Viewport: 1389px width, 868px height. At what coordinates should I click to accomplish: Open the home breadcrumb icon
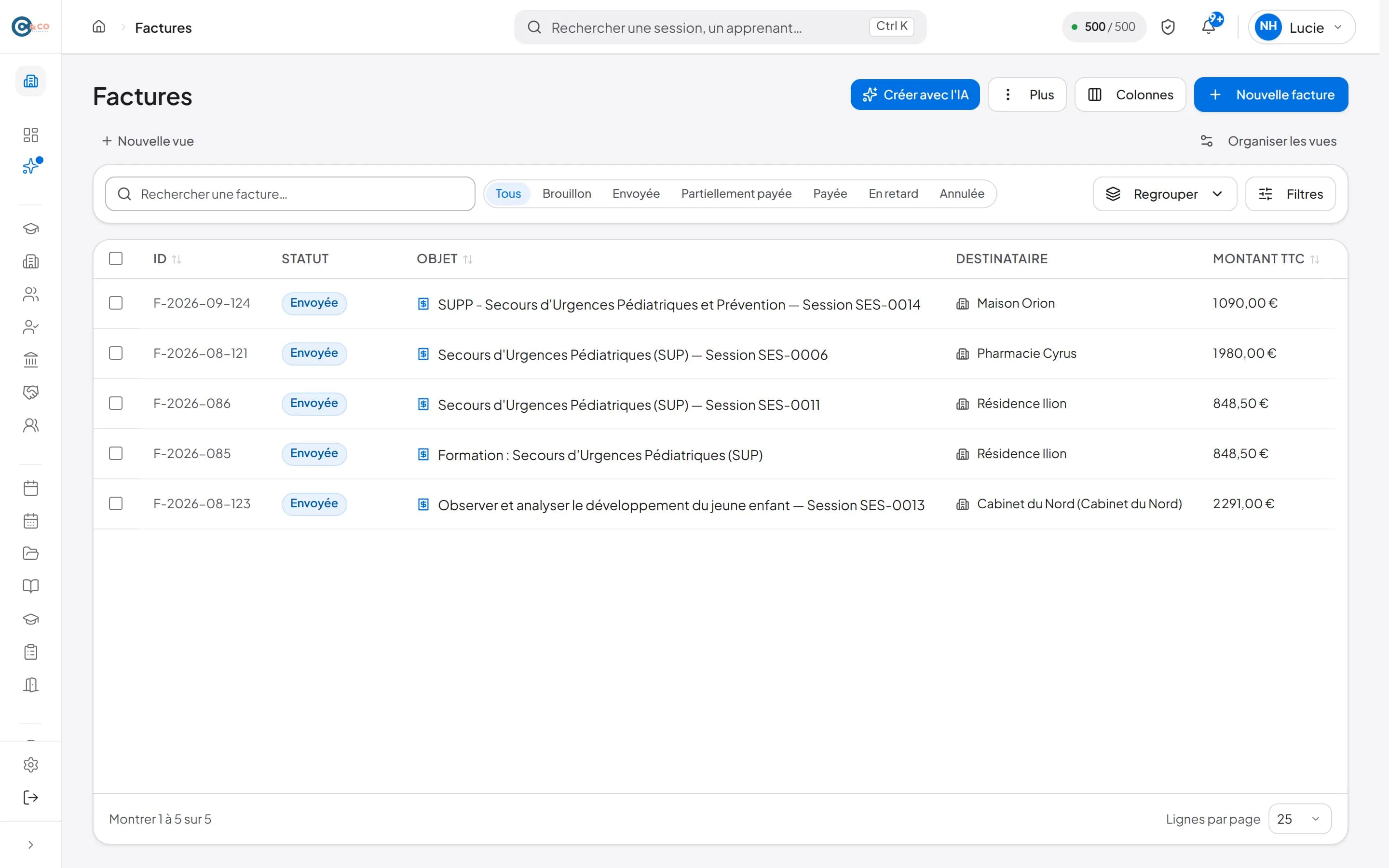click(x=99, y=27)
